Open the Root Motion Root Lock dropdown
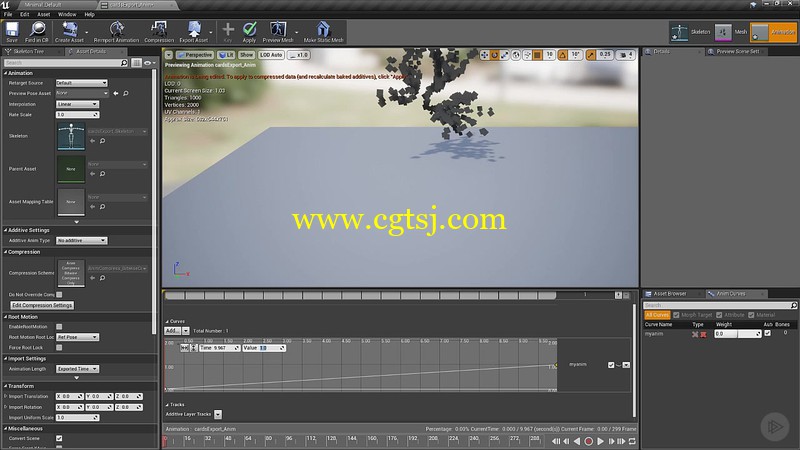 pyautogui.click(x=77, y=337)
